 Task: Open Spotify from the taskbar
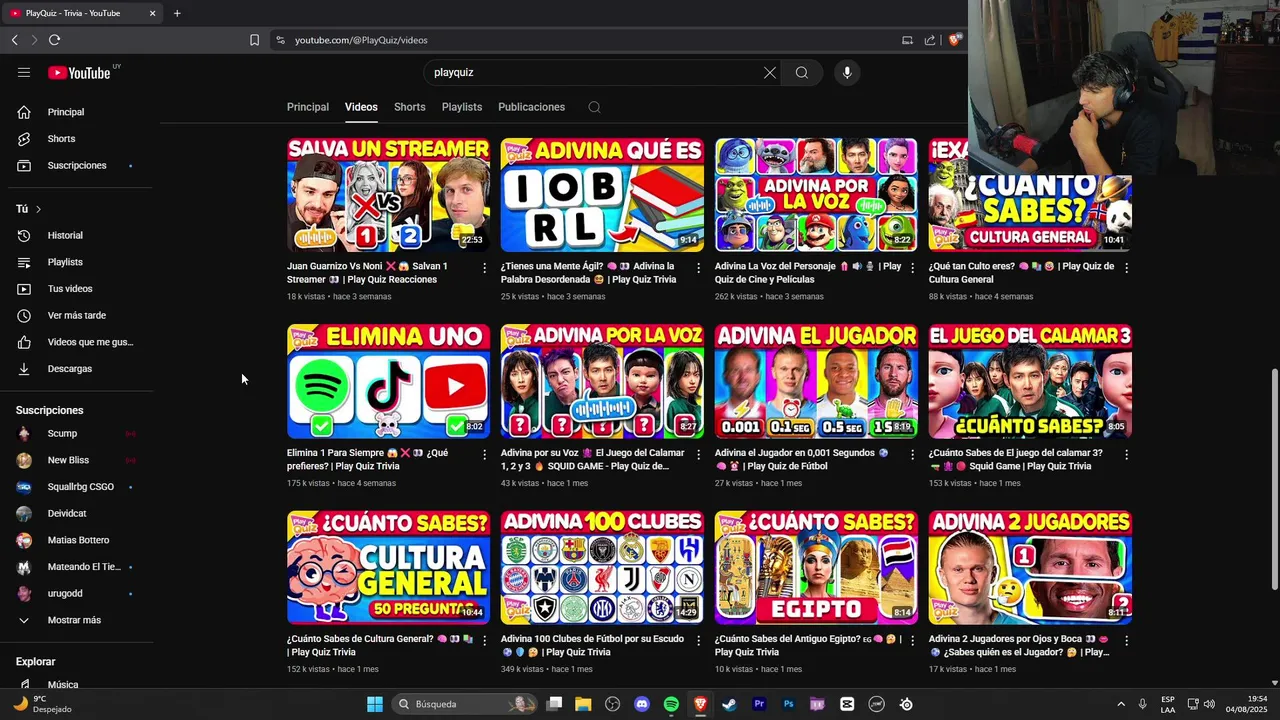[671, 704]
